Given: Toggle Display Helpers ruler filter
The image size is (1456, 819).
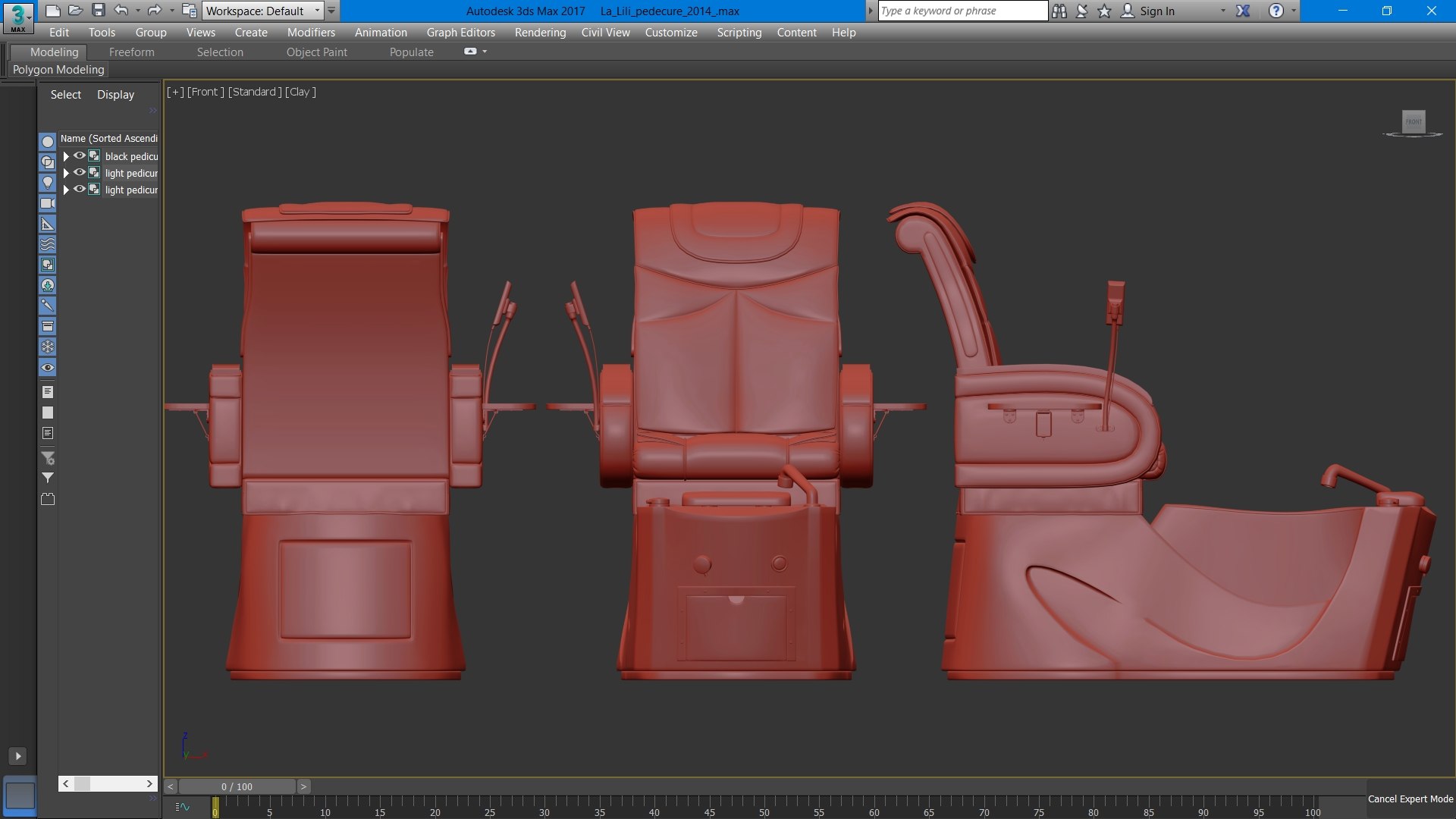Looking at the screenshot, I should click(48, 224).
